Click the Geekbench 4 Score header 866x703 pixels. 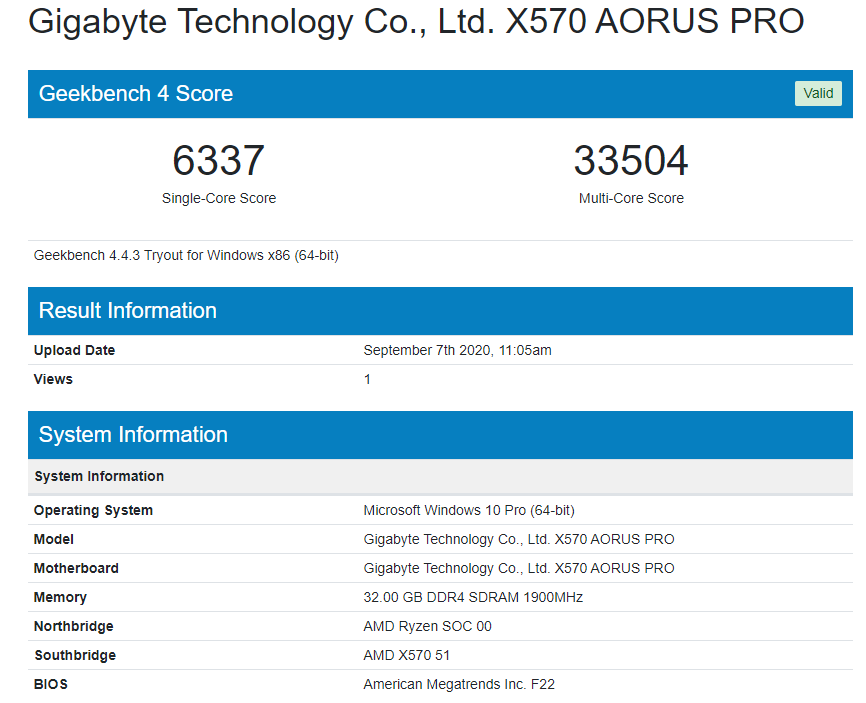tap(440, 94)
